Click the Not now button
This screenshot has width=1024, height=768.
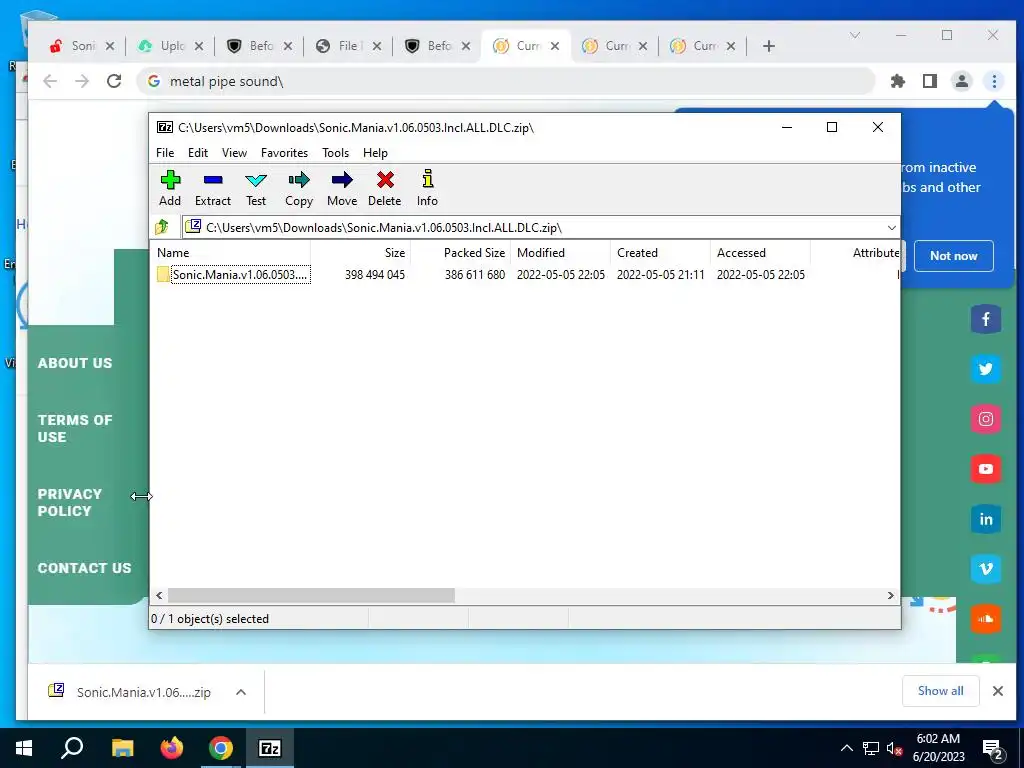click(953, 256)
